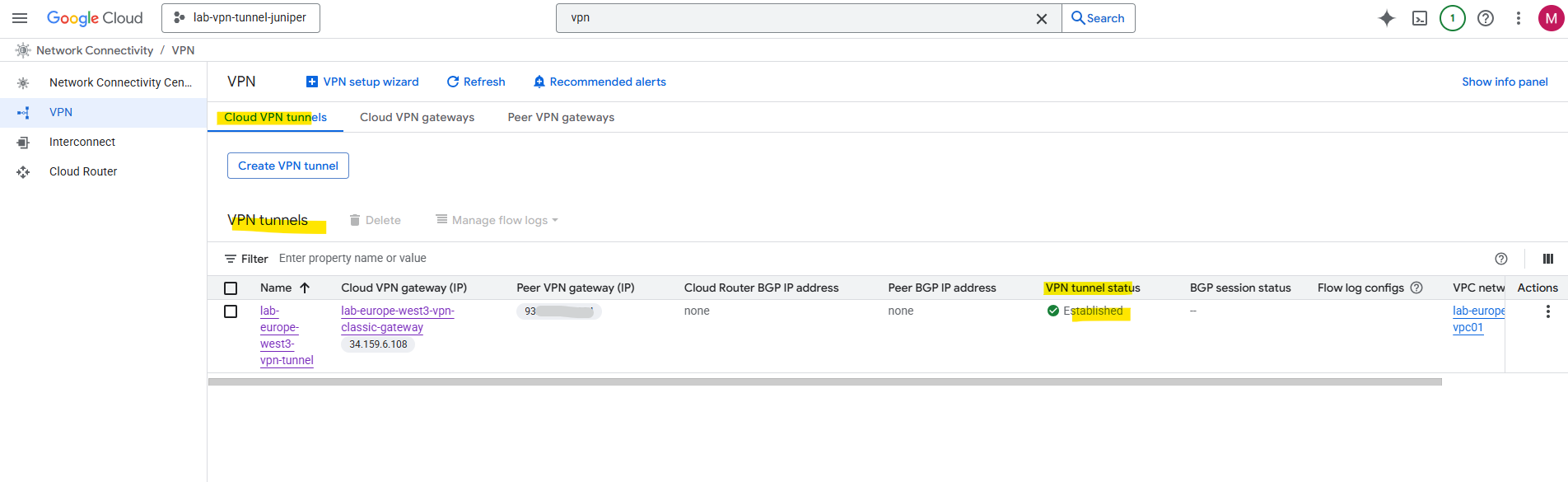Viewport: 1568px width, 482px height.
Task: Open the main navigation hamburger menu
Action: coord(20,18)
